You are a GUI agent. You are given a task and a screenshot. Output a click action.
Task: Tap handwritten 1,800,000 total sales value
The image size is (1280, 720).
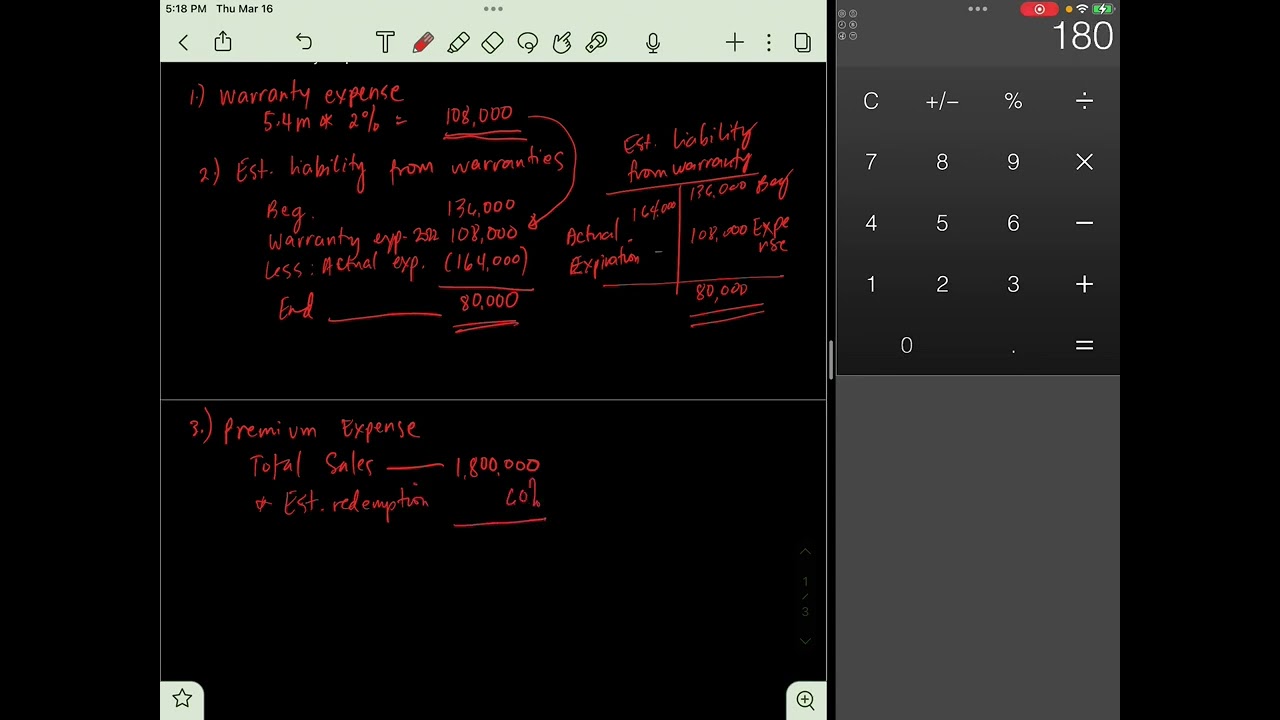point(497,466)
